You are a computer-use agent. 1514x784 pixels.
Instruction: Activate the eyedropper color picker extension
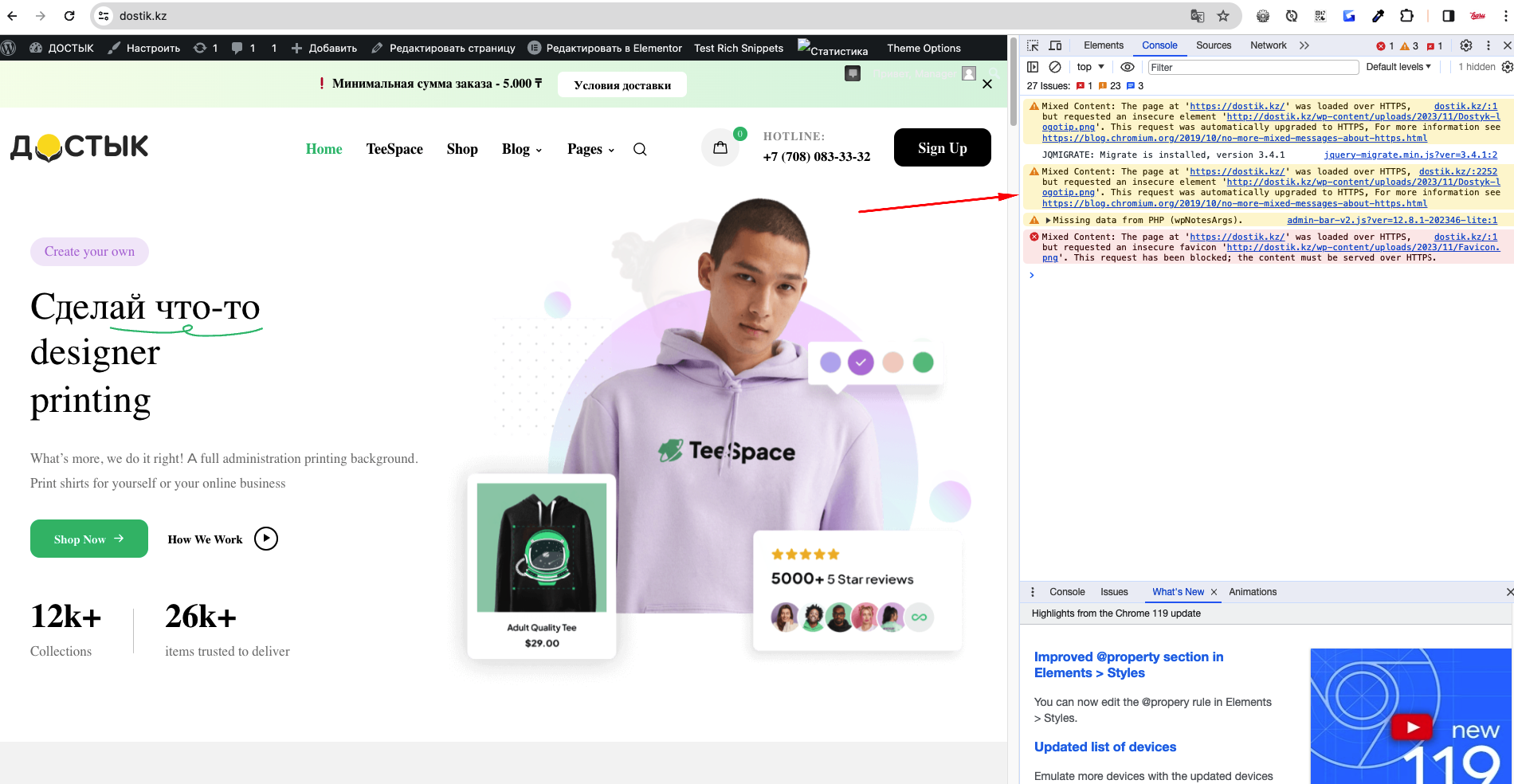pyautogui.click(x=1378, y=16)
